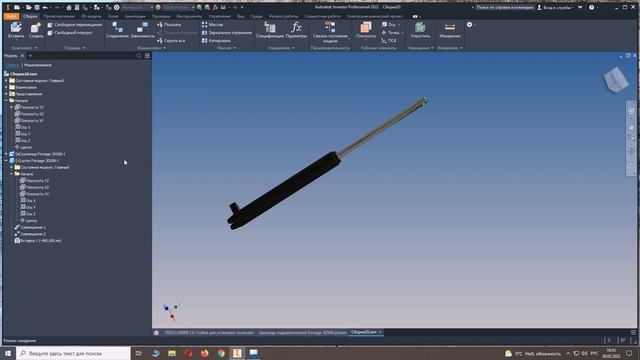This screenshot has height=360, width=640.
Task: Click the Измерение measure icon
Action: (x=450, y=27)
